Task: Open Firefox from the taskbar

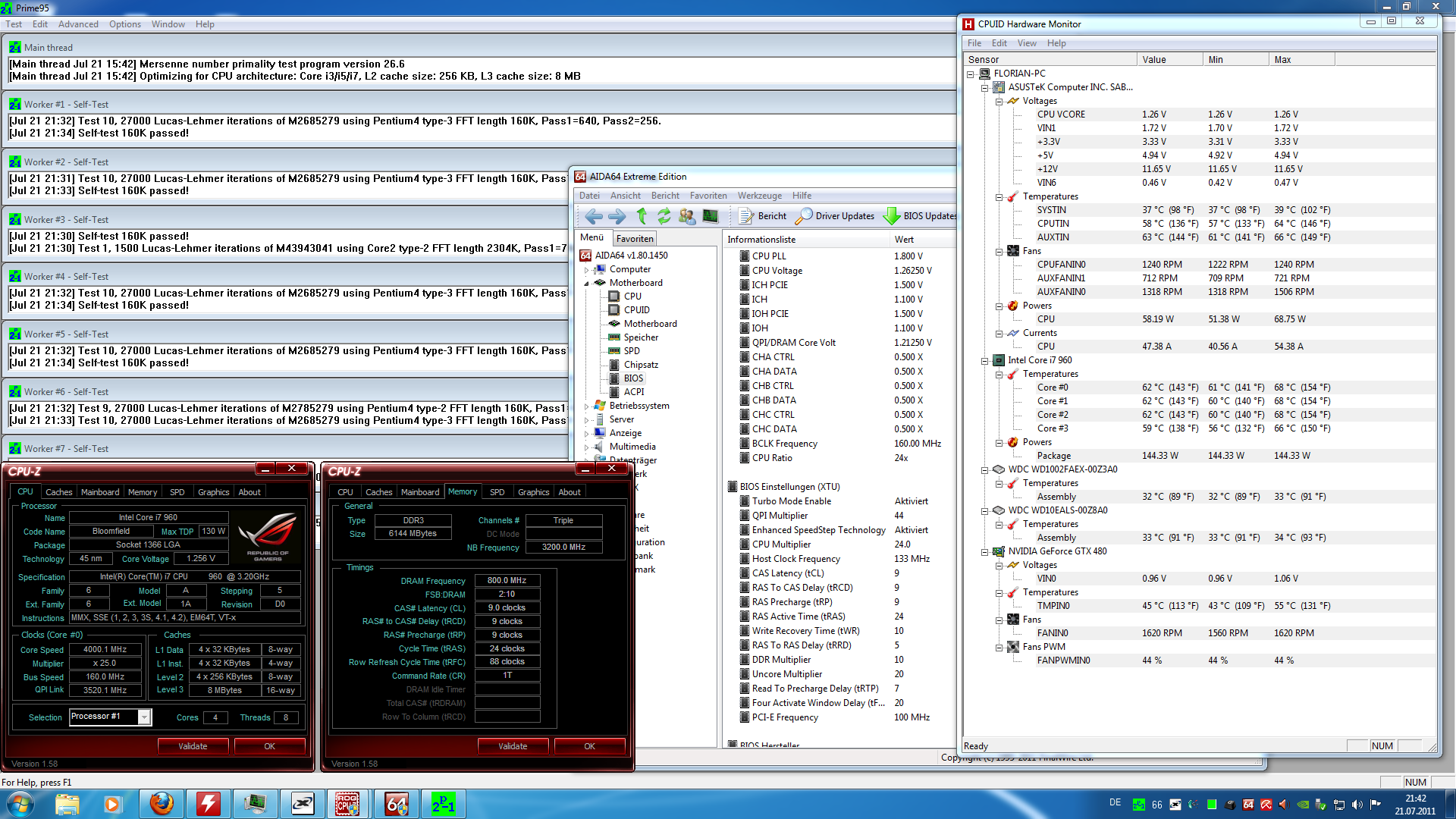Action: pyautogui.click(x=161, y=803)
